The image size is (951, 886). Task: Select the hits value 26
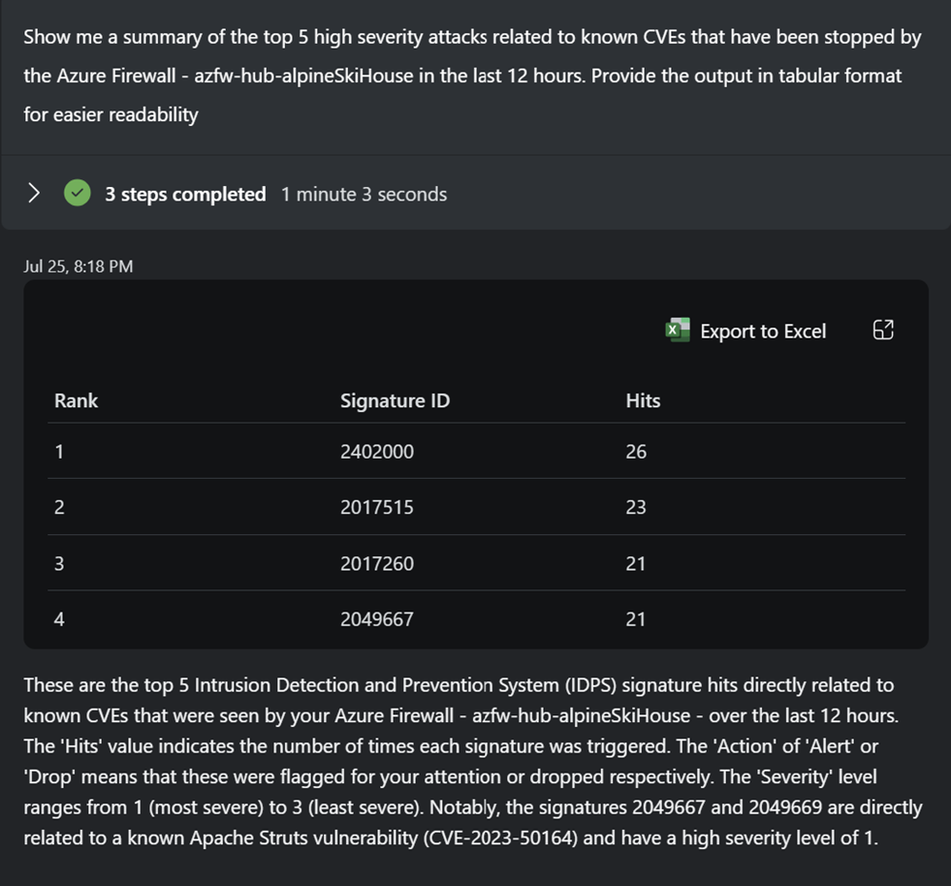pyautogui.click(x=636, y=452)
